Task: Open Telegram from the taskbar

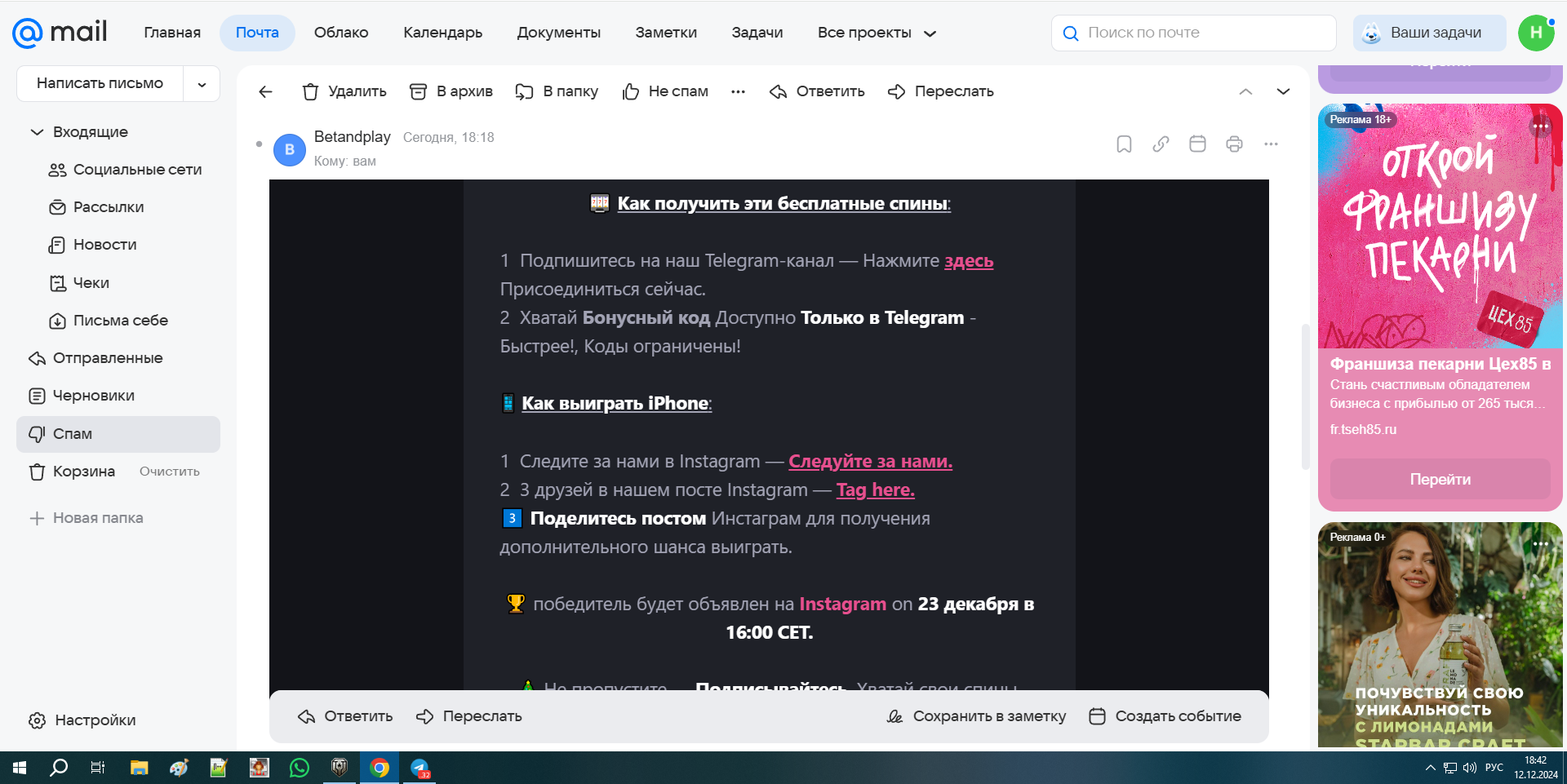Action: point(419,768)
